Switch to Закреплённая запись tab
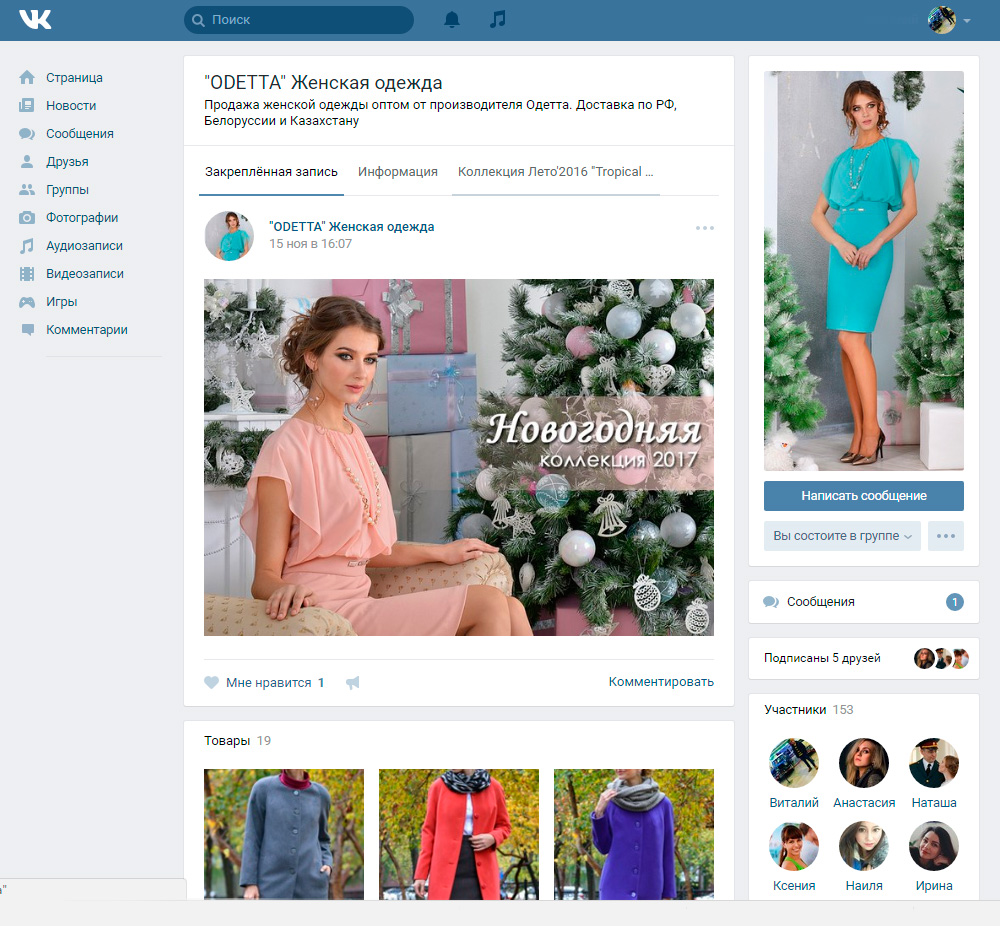Screen dimensions: 1000x926 (x=271, y=172)
